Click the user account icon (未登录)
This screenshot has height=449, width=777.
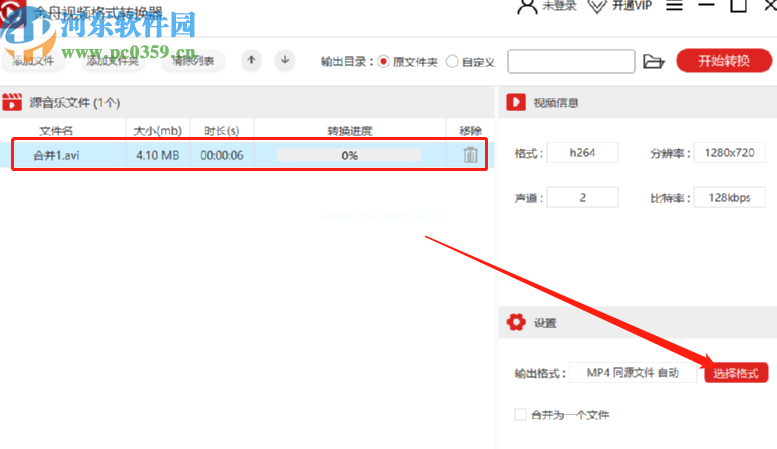pos(527,6)
